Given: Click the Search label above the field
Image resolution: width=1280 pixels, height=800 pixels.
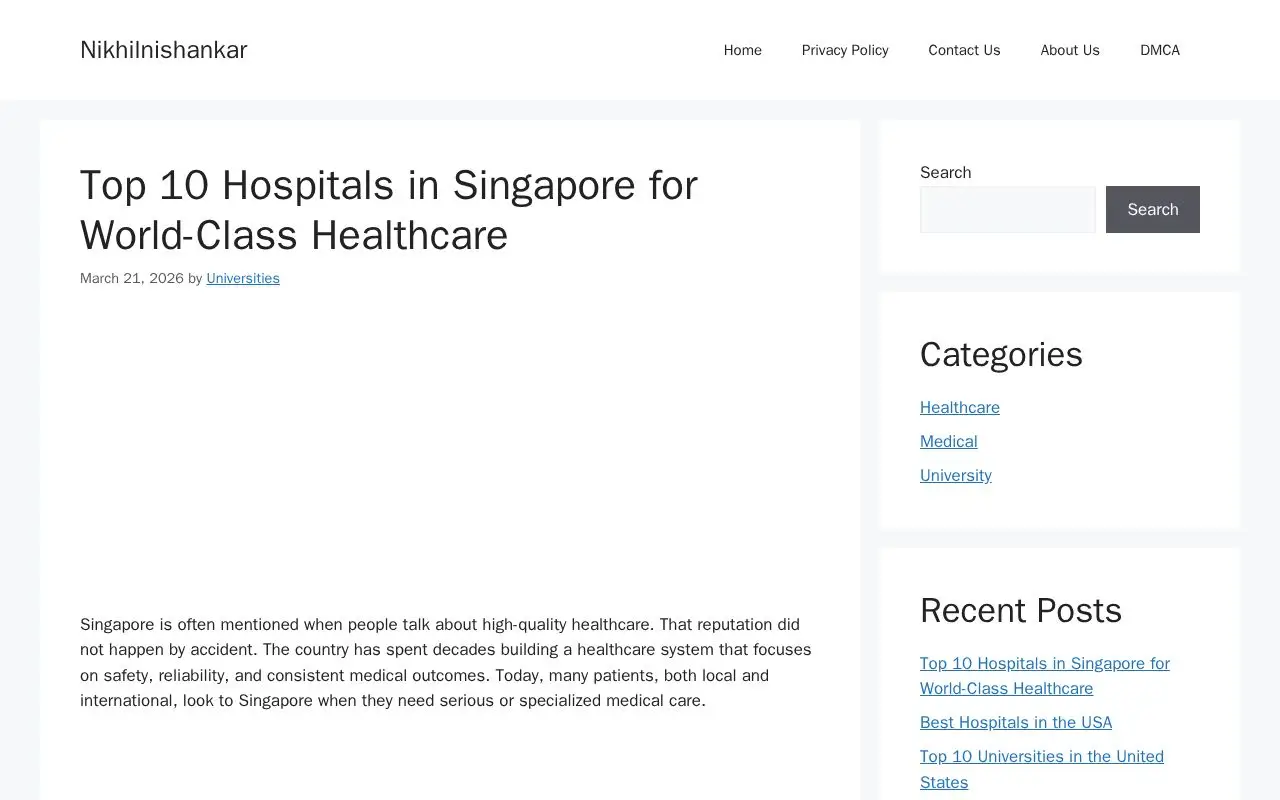Looking at the screenshot, I should (x=946, y=172).
